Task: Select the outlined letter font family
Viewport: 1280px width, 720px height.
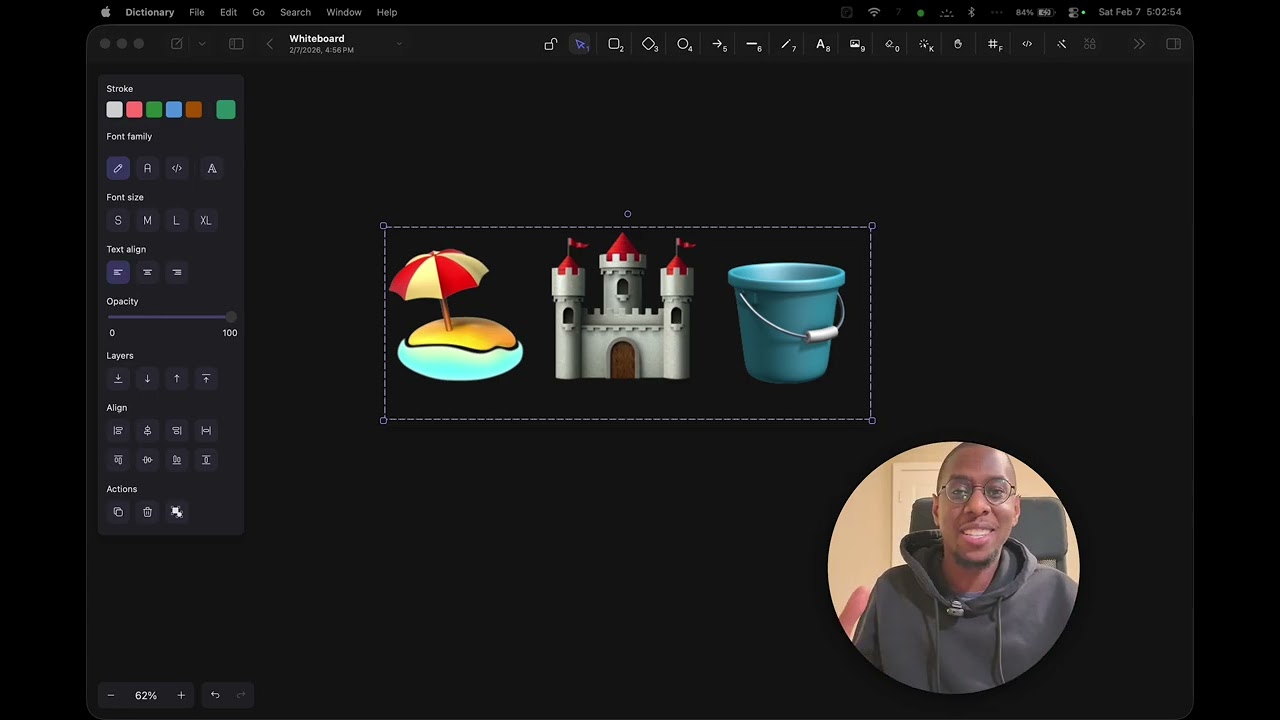Action: click(x=212, y=168)
